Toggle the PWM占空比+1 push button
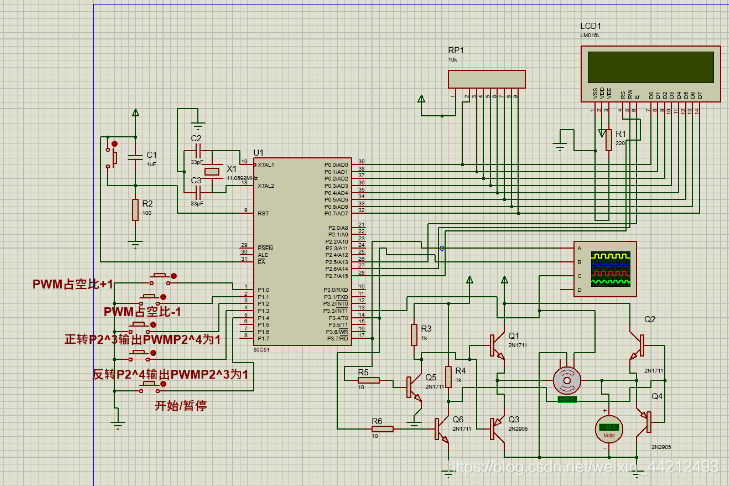Screen dimensions: 729x486 pos(161,277)
